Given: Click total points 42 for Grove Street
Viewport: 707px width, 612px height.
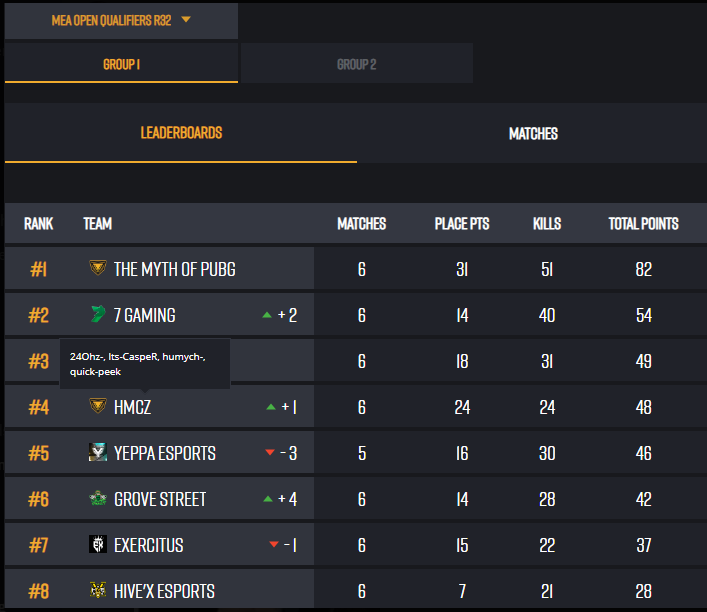Looking at the screenshot, I should coord(643,500).
